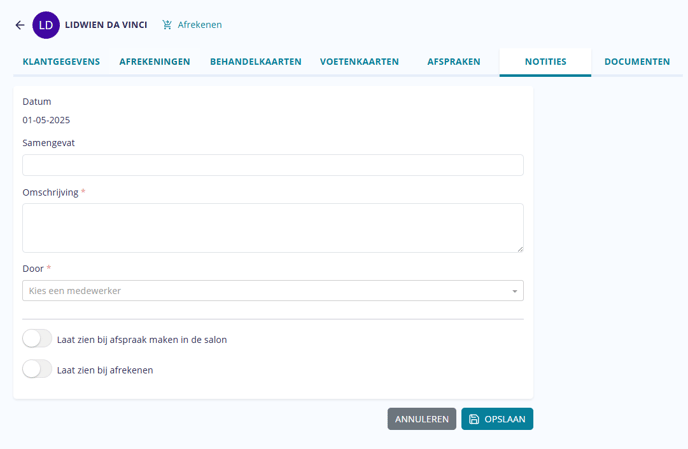Click into the Samengevat input field

(272, 165)
